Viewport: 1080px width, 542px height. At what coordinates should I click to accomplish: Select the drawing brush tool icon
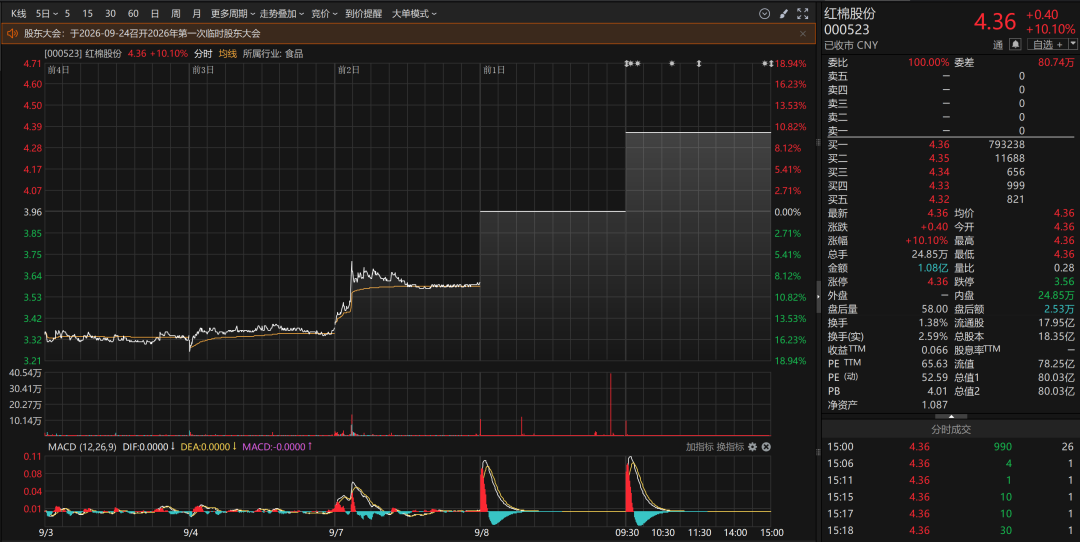783,14
